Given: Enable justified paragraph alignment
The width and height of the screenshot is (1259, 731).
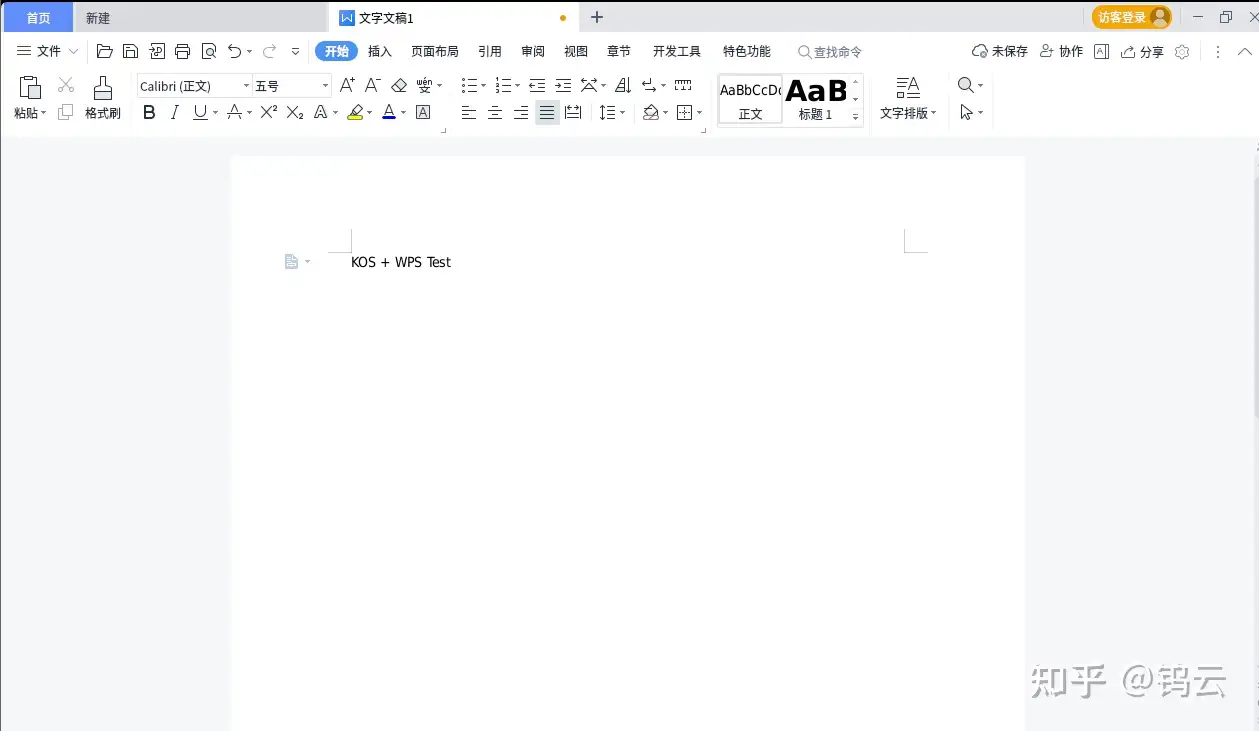Looking at the screenshot, I should point(546,112).
